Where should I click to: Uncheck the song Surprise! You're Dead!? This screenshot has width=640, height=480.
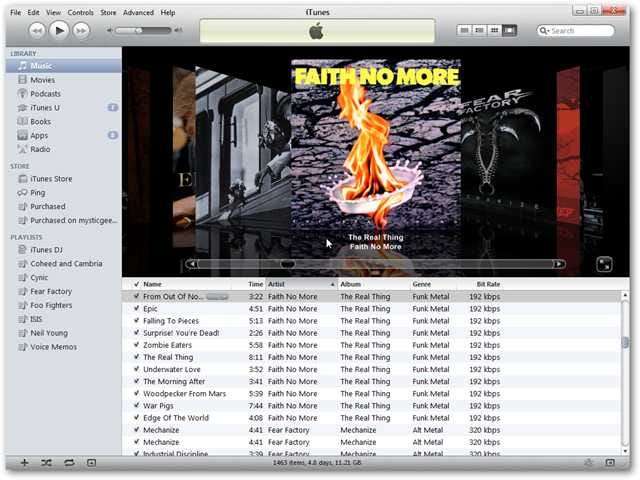pos(136,333)
